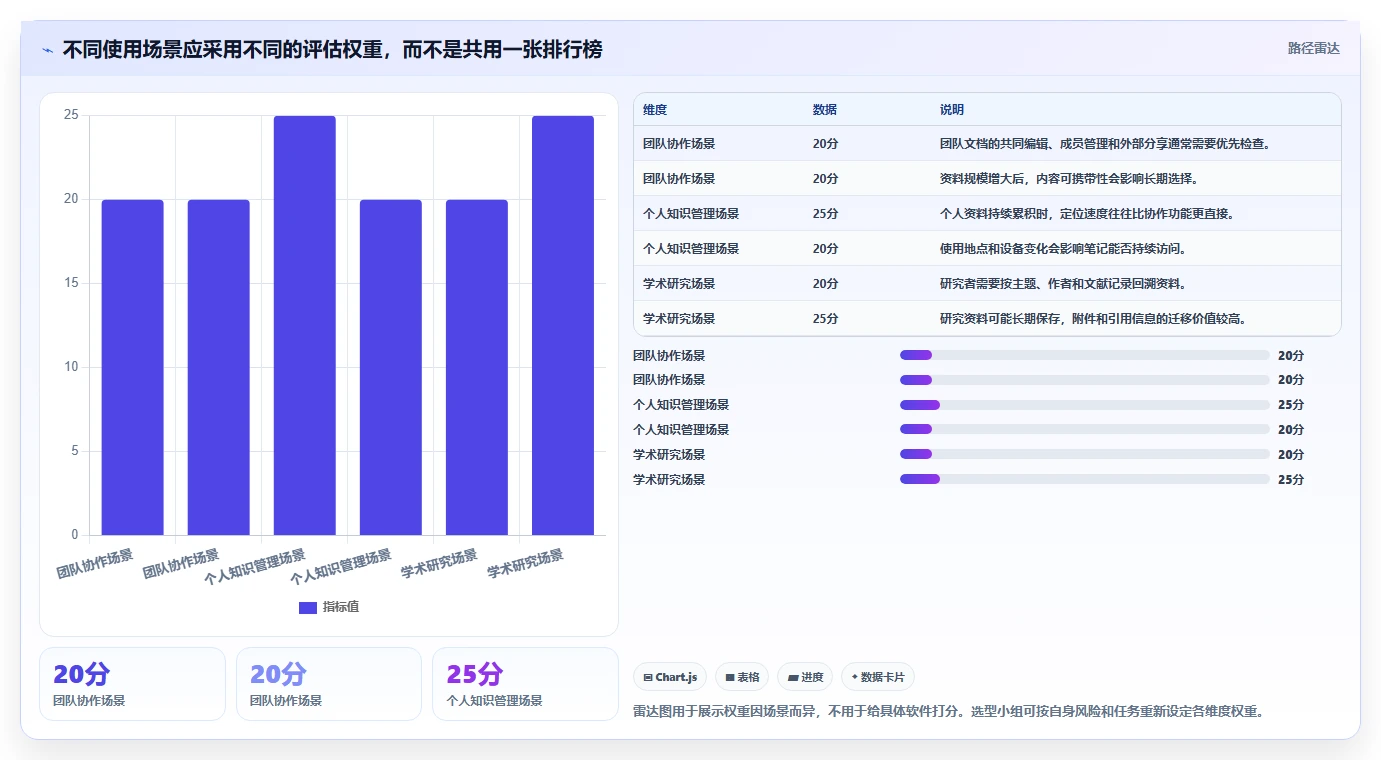Viewport: 1381px width, 760px height.
Task: Open the 25分 个人知识管理场景 data card
Action: pyautogui.click(x=525, y=684)
